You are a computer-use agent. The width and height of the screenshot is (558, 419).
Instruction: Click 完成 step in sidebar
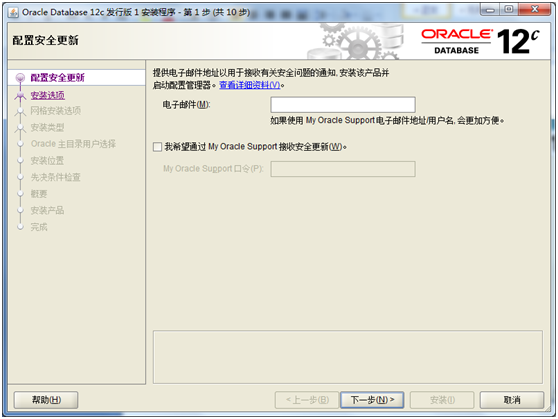(39, 227)
